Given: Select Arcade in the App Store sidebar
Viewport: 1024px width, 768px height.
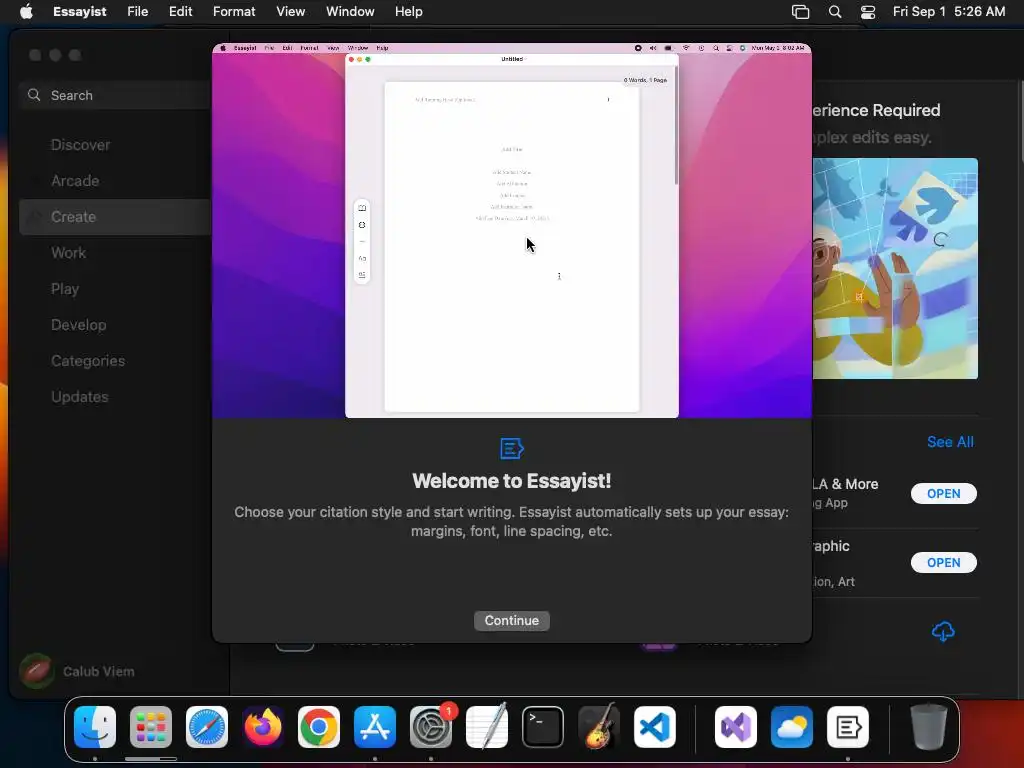Looking at the screenshot, I should coord(75,181).
